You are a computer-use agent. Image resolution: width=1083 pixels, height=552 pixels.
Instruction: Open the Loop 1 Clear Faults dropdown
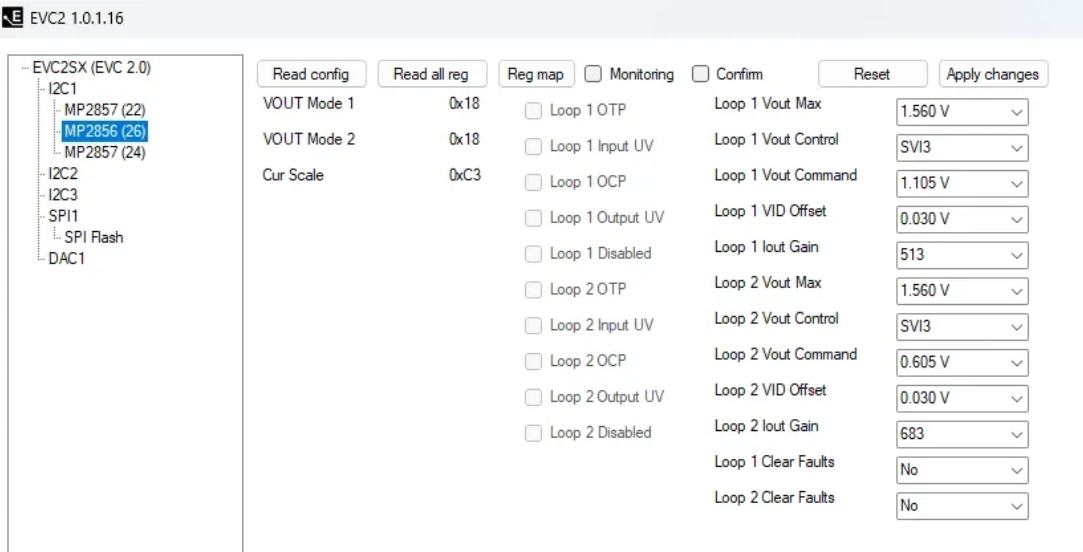point(962,470)
